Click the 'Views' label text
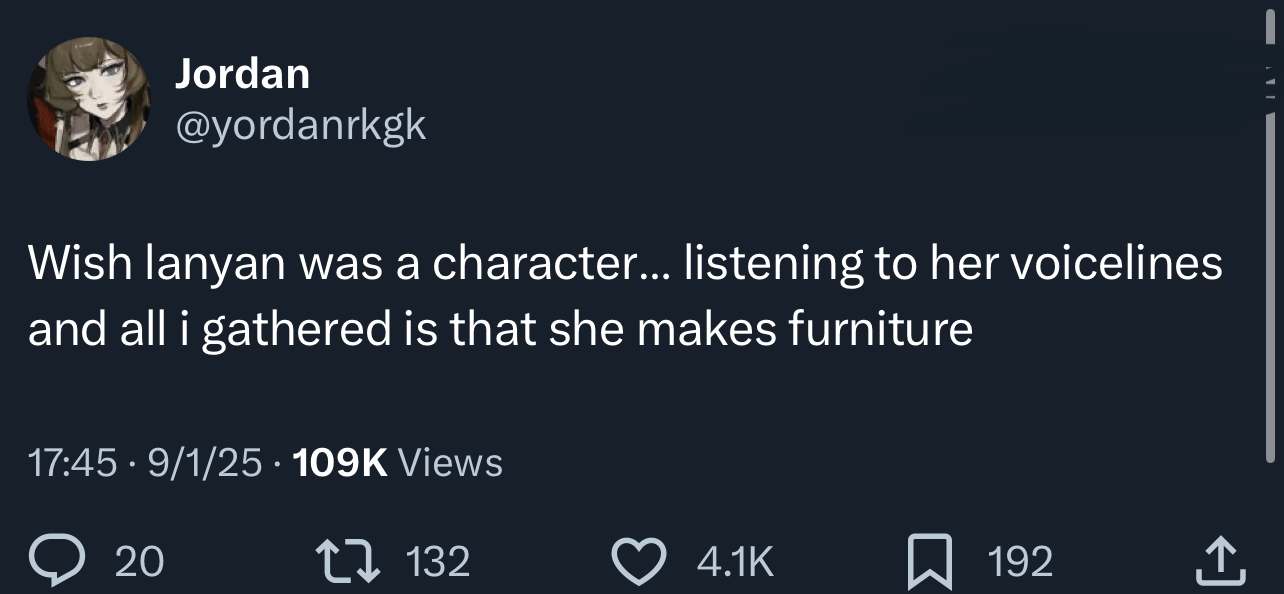Viewport: 1284px width, 594px height. (450, 463)
